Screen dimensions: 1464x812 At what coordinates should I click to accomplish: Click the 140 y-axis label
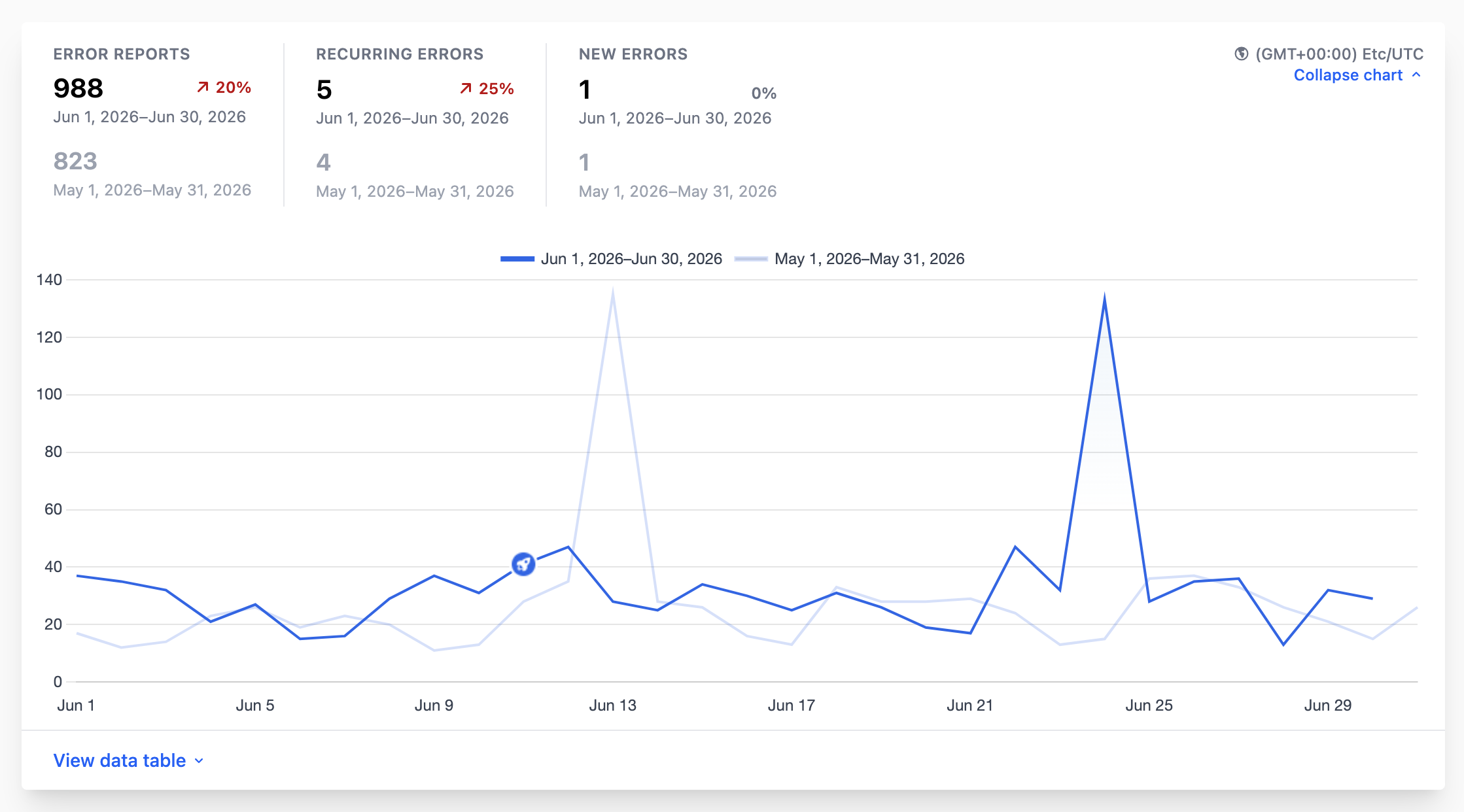tap(49, 280)
